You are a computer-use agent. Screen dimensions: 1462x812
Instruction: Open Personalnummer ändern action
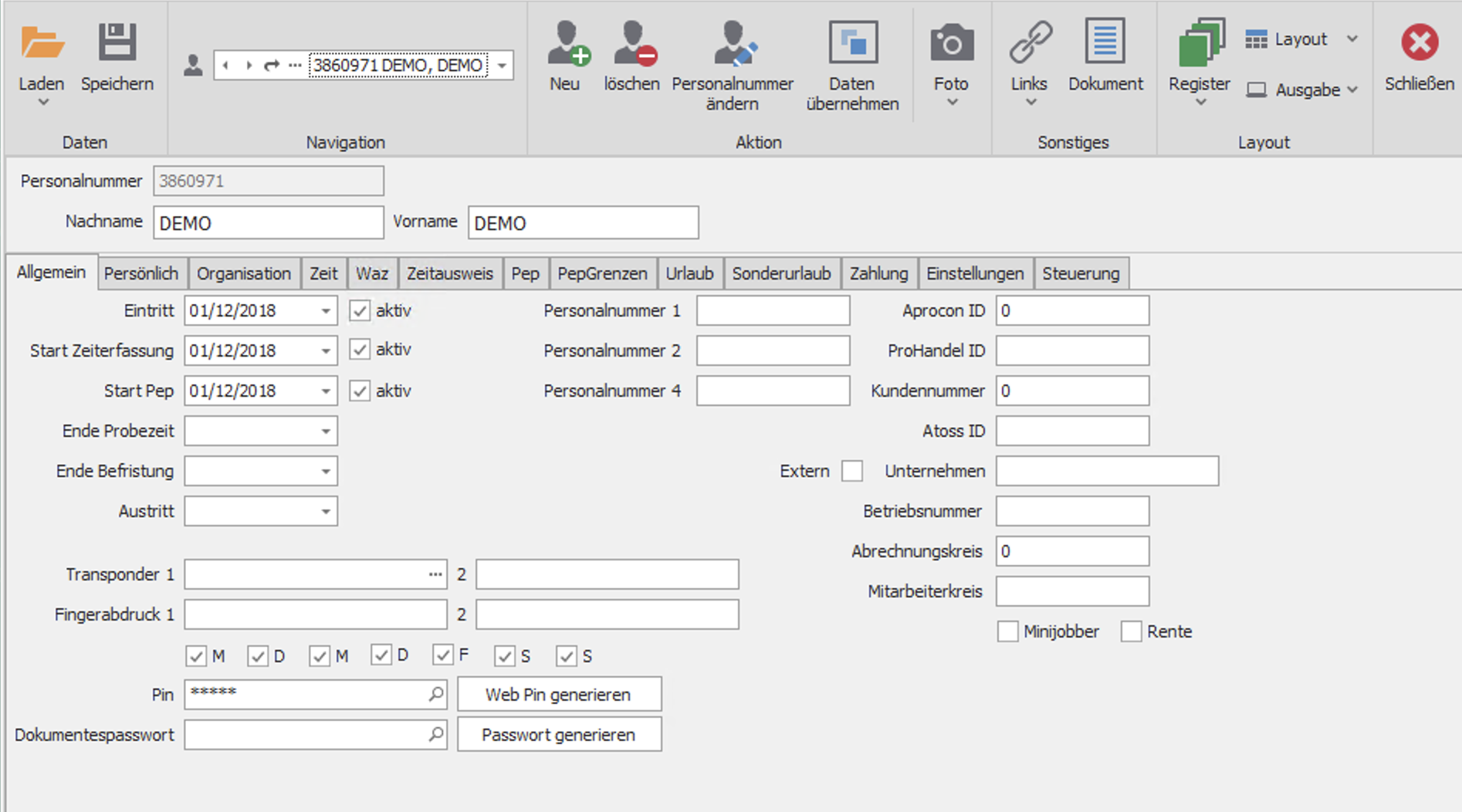point(733,43)
